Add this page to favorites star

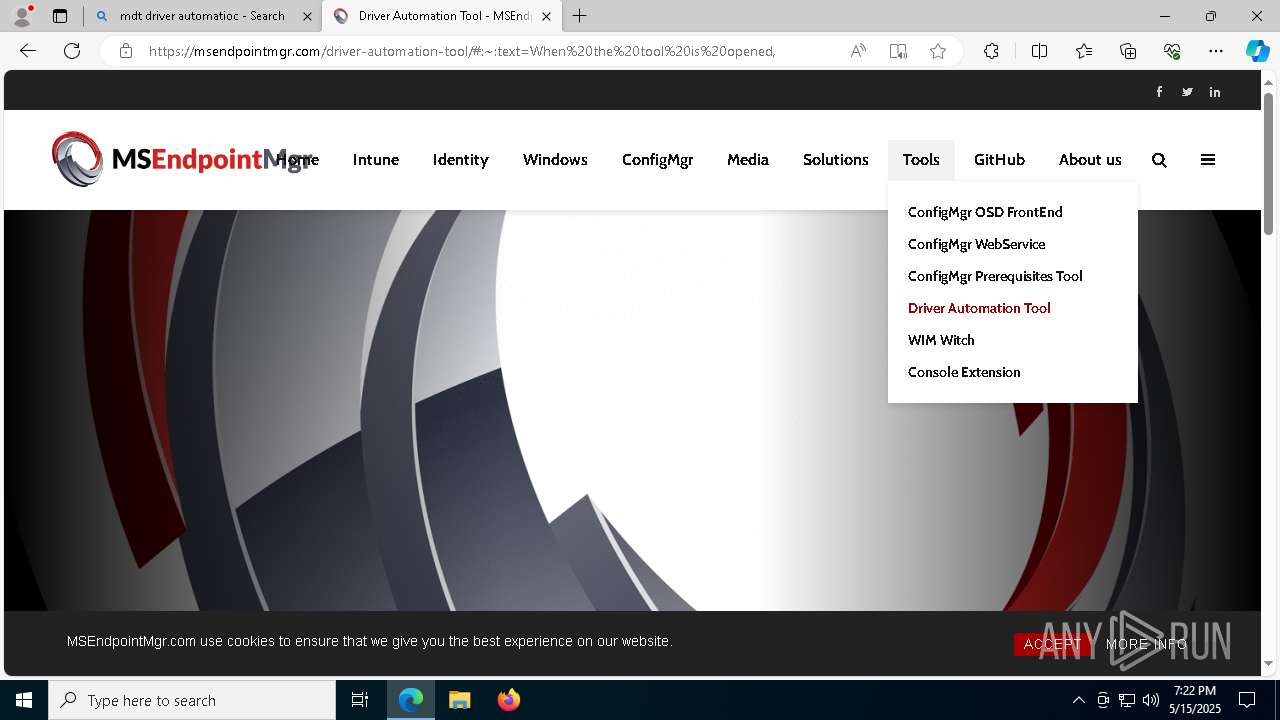point(938,51)
